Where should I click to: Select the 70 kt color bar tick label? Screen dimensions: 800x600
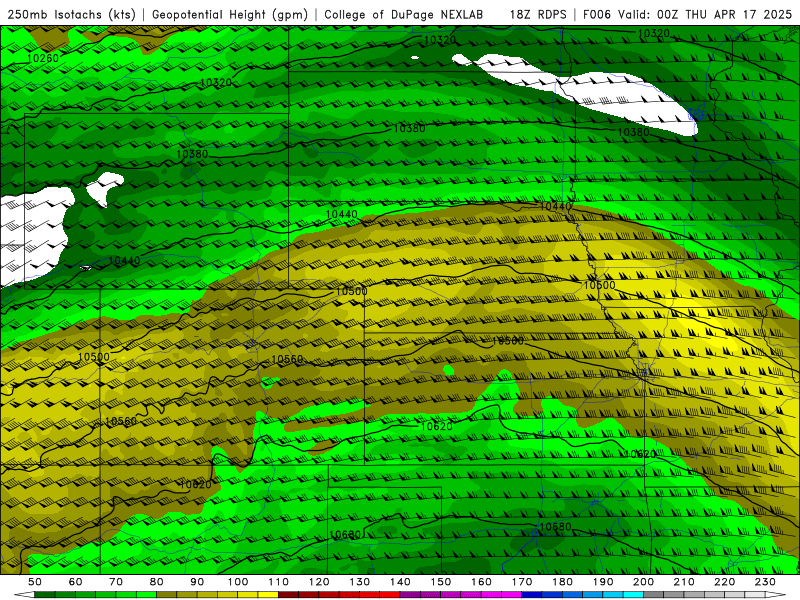click(x=116, y=582)
